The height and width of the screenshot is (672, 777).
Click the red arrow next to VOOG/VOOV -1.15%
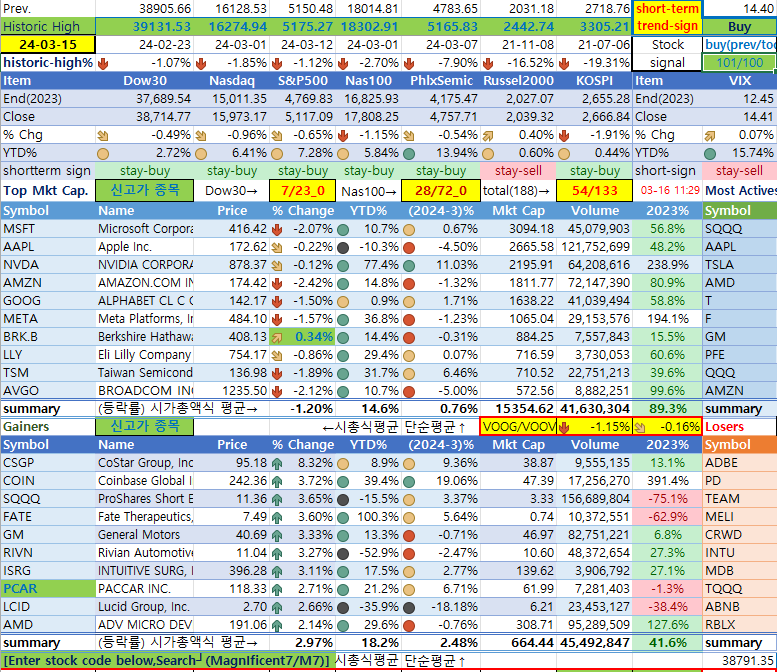click(564, 427)
